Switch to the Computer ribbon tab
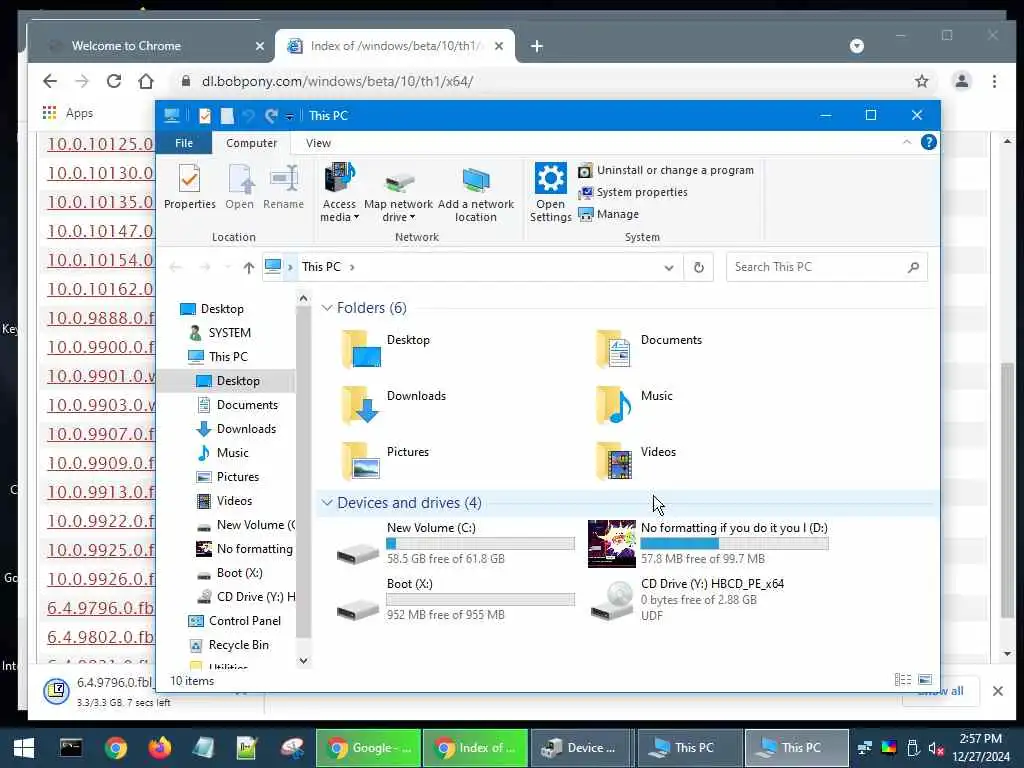 point(251,143)
